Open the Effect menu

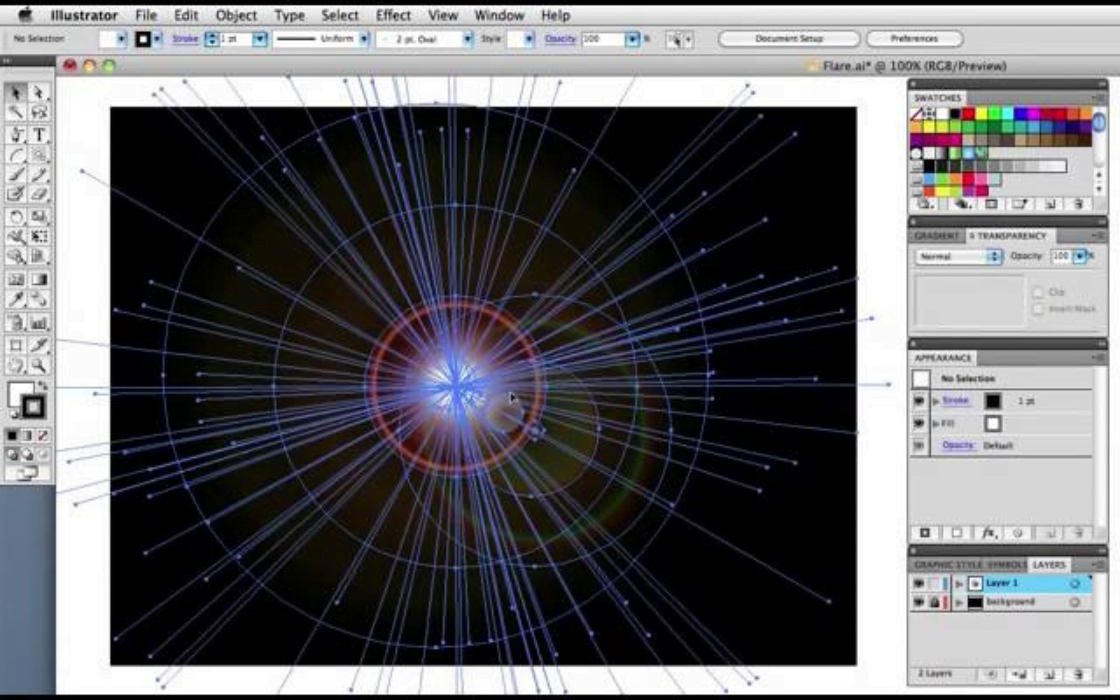point(393,15)
